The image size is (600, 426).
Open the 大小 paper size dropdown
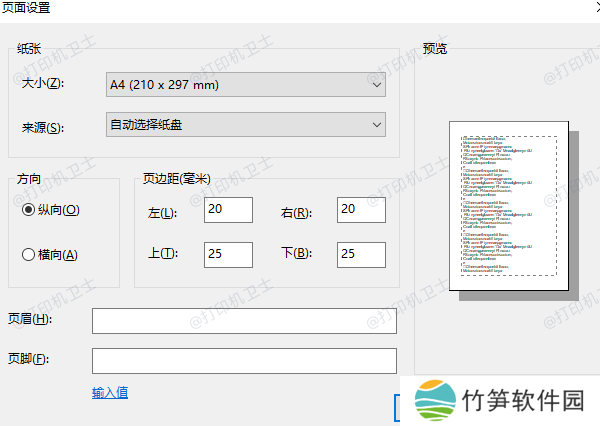245,85
